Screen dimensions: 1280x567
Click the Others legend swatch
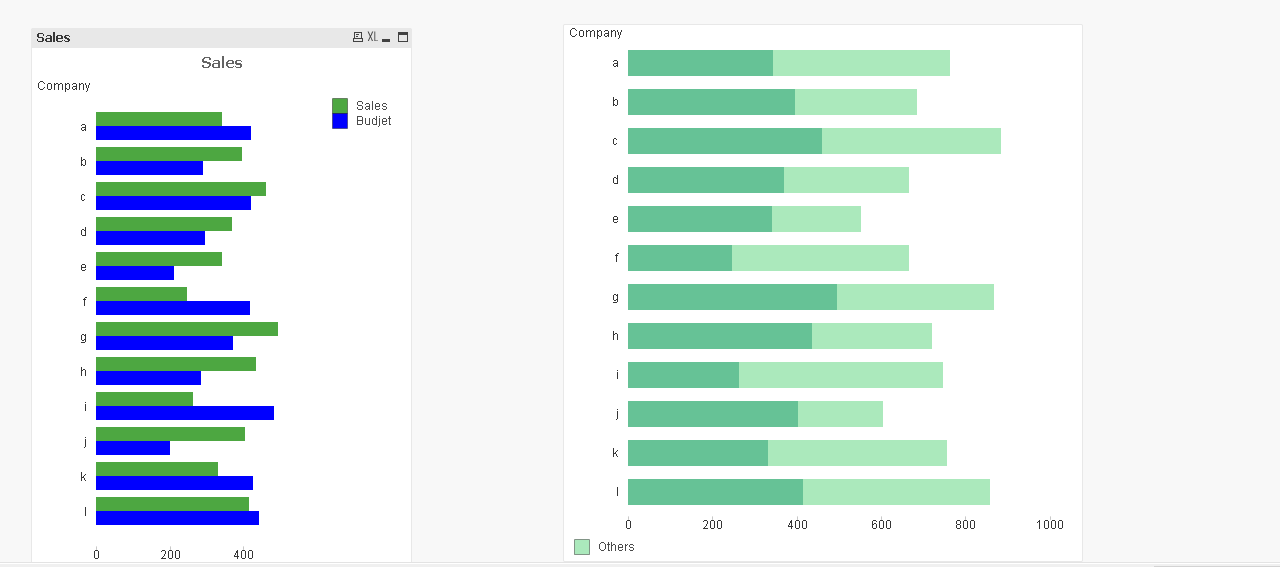pos(582,547)
